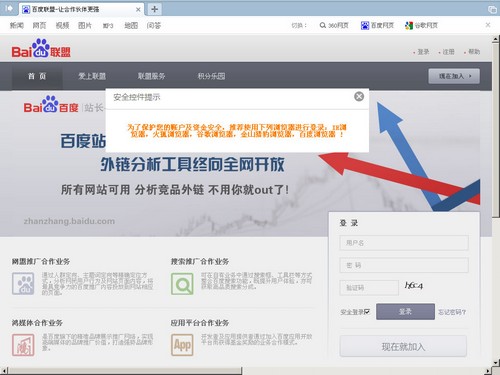Click the 网盟推广合作业务 paw icon
Viewport: 500px width, 375px height.
[x=23, y=284]
